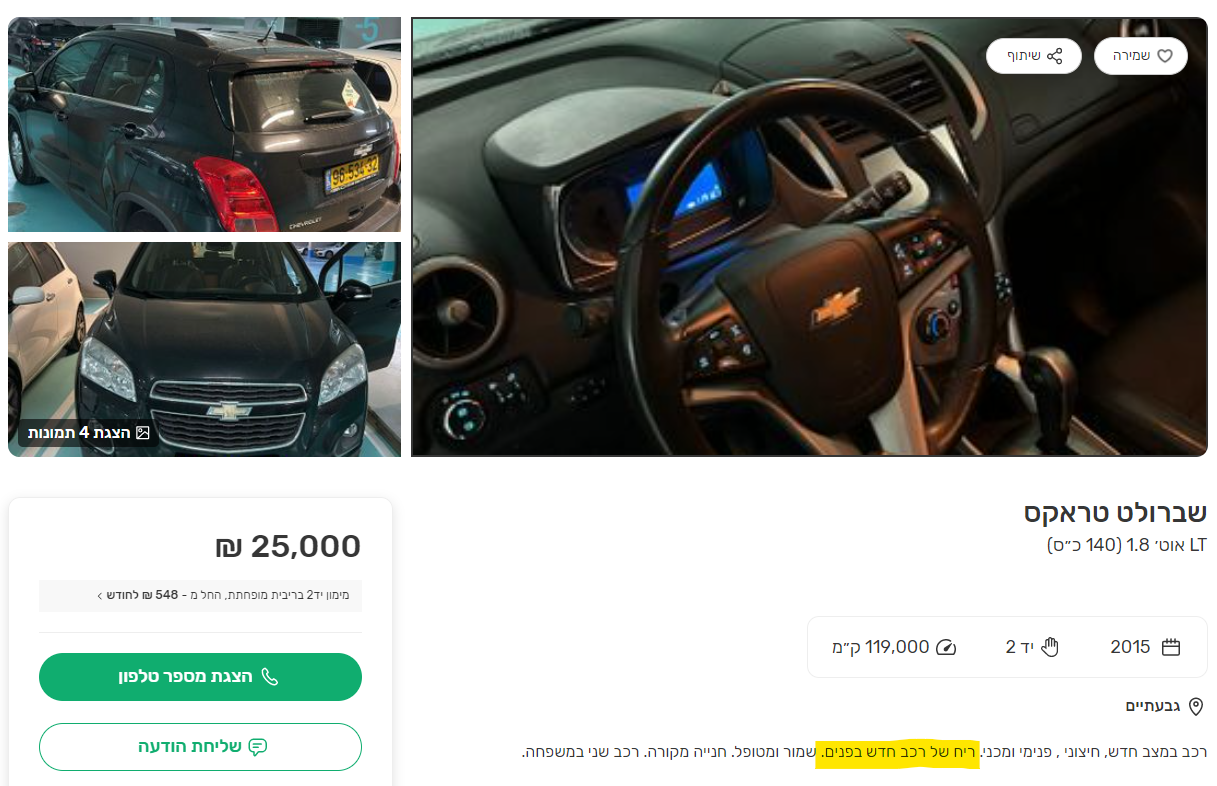Screen dimensions: 1217x786
Task: Click the speedometer icon next to 119,000 ק״מ
Action: [x=946, y=647]
